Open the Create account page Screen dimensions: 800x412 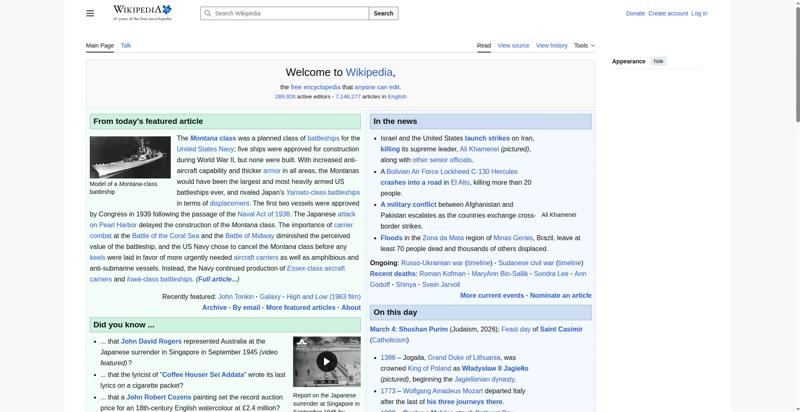click(x=668, y=13)
